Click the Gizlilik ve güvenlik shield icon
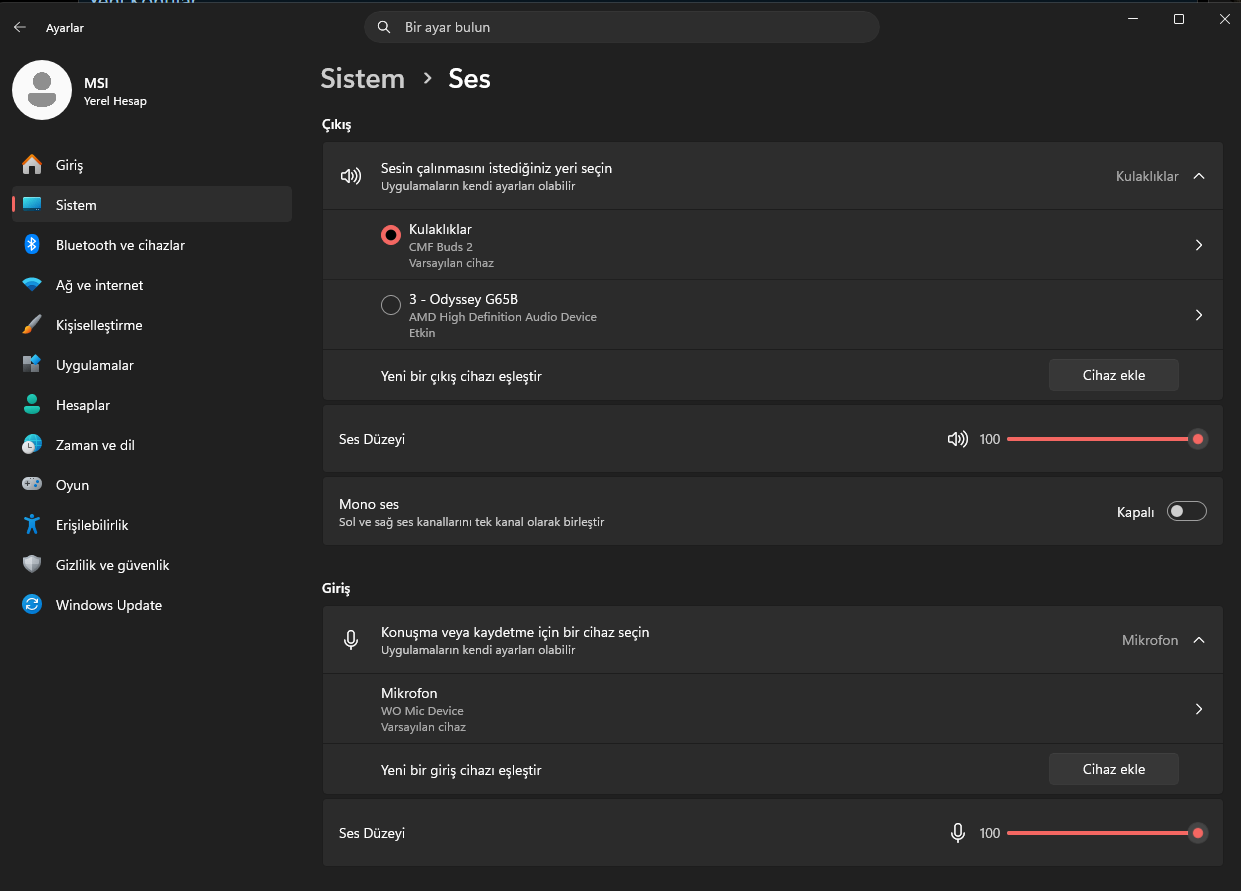 coord(32,565)
